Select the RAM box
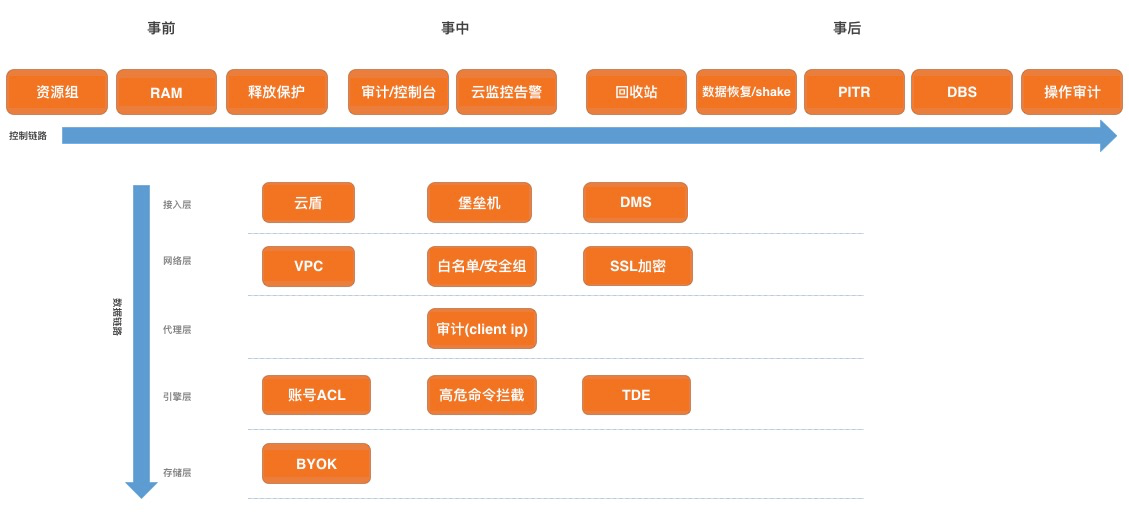 [x=166, y=92]
